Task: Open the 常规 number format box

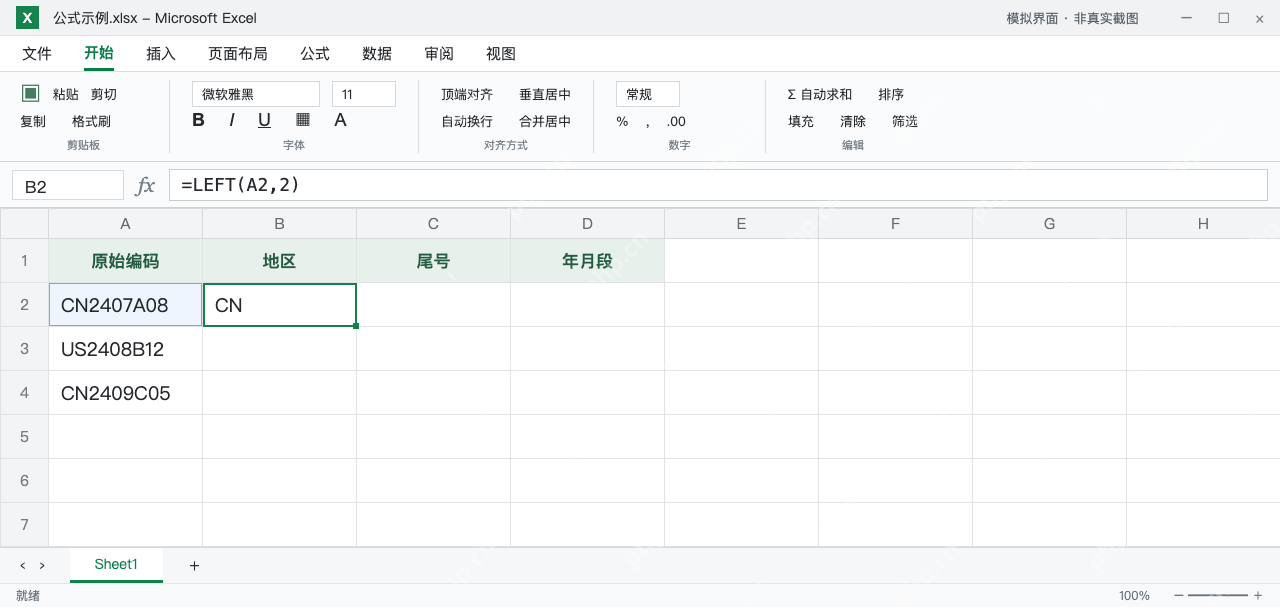Action: tap(648, 94)
